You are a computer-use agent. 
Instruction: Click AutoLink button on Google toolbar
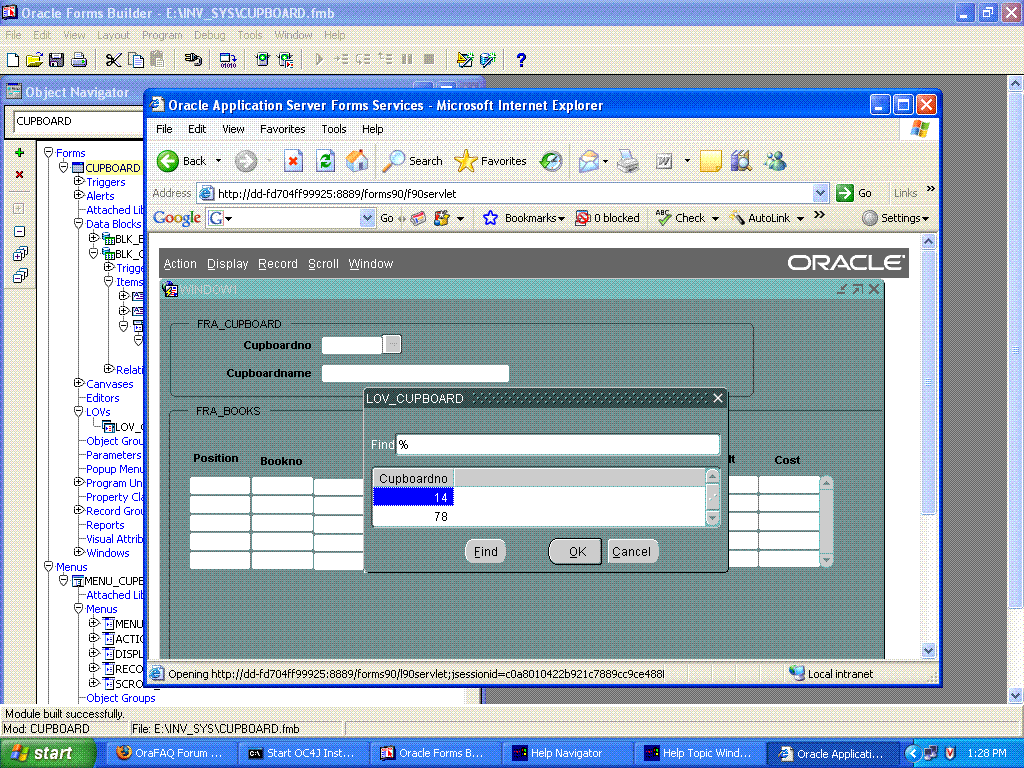pos(767,218)
